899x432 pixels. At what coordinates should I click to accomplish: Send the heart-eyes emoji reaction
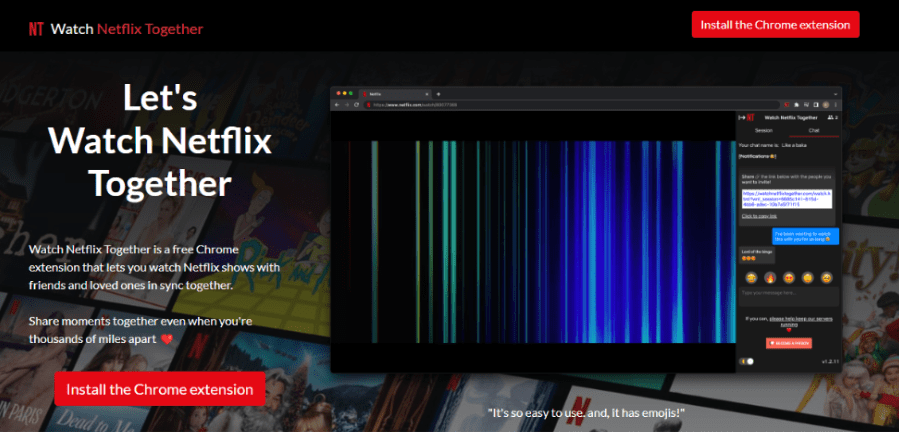(x=789, y=278)
